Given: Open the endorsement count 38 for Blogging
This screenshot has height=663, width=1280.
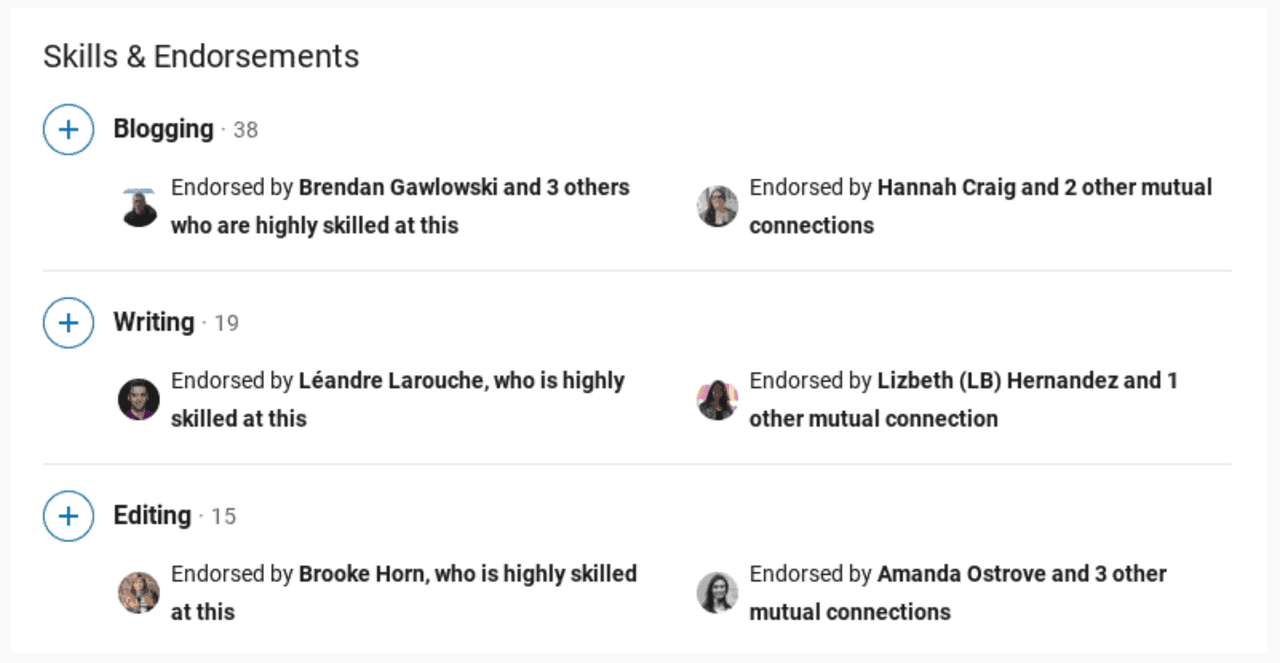Looking at the screenshot, I should pos(247,129).
